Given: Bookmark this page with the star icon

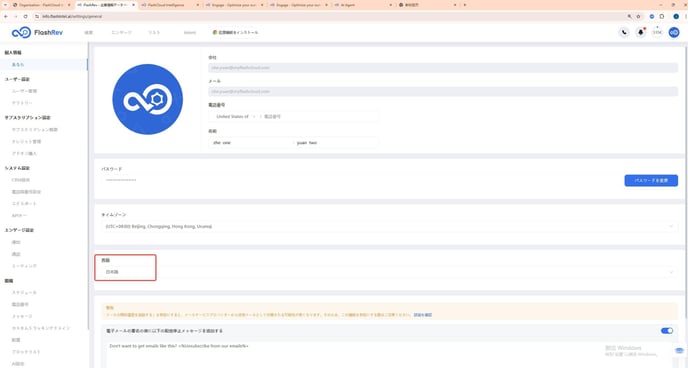Looking at the screenshot, I should 638,16.
